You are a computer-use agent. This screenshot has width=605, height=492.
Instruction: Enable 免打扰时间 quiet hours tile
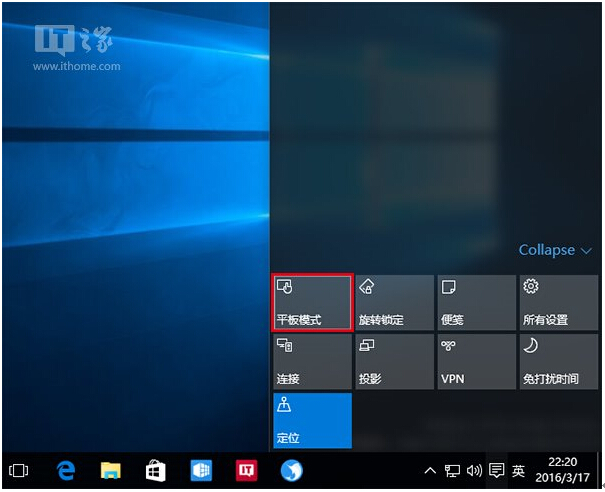pyautogui.click(x=558, y=361)
